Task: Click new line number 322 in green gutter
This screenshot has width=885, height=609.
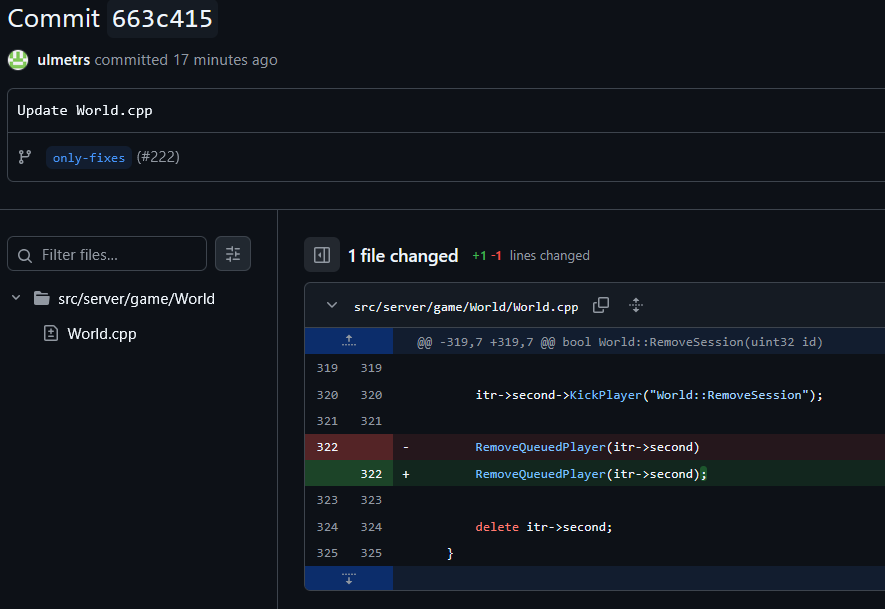Action: 371,474
